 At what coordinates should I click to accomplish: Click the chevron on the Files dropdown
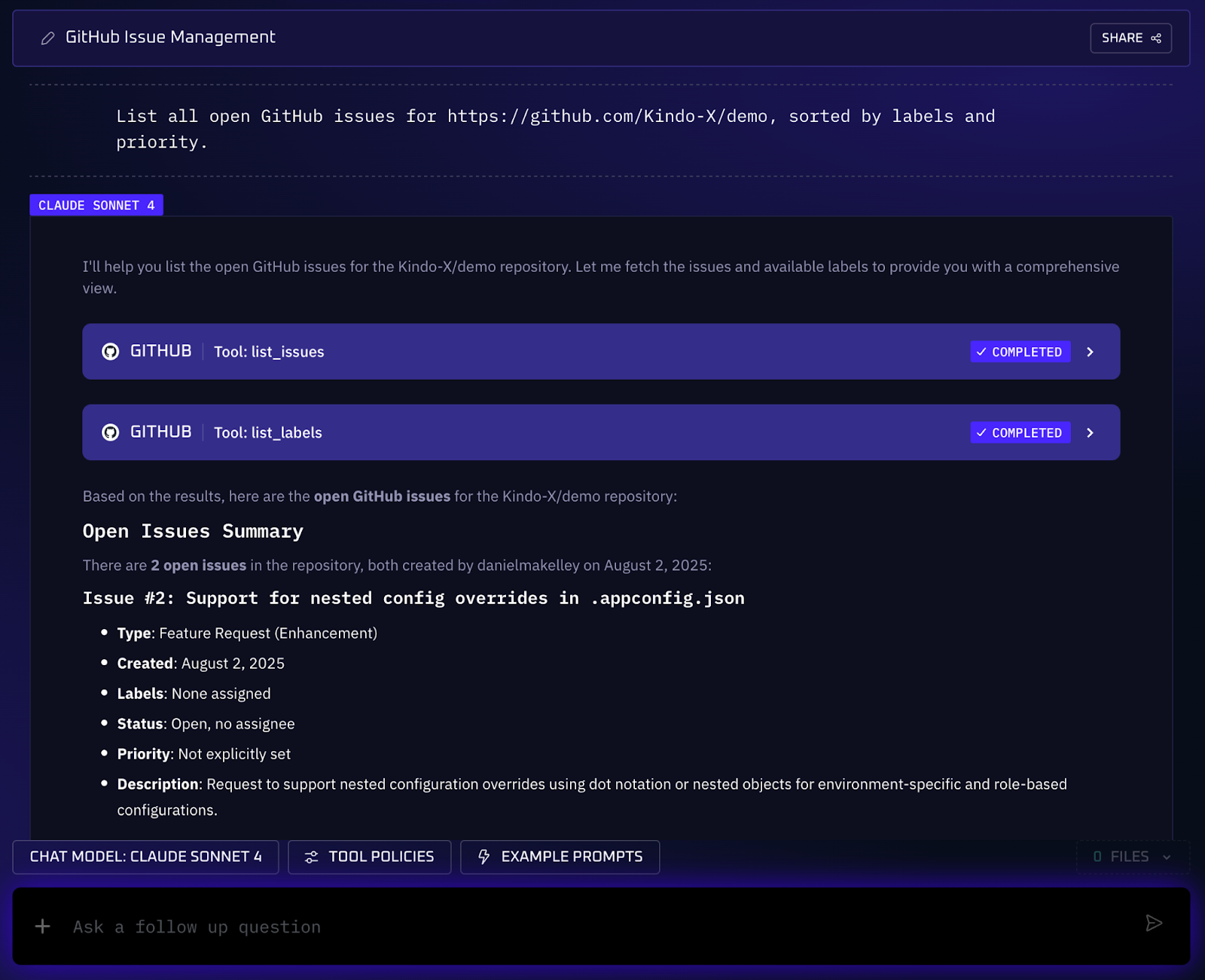(1167, 857)
